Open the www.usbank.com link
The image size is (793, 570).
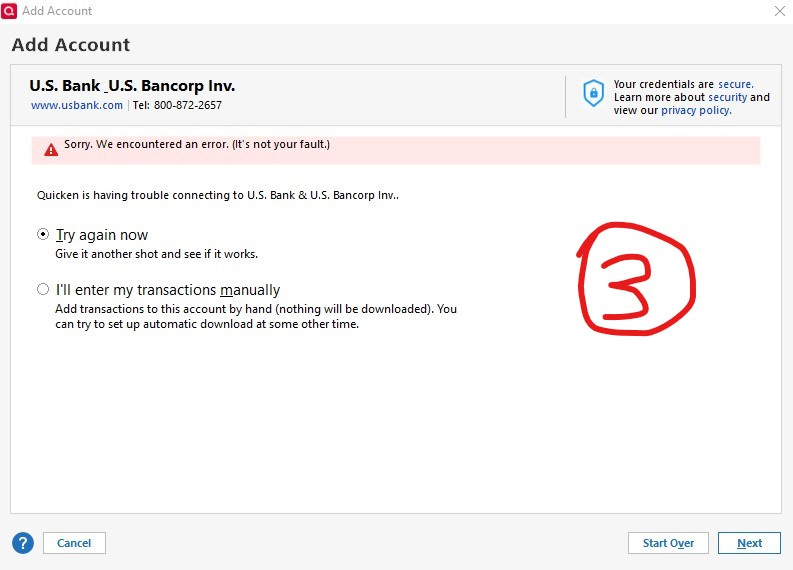point(77,105)
